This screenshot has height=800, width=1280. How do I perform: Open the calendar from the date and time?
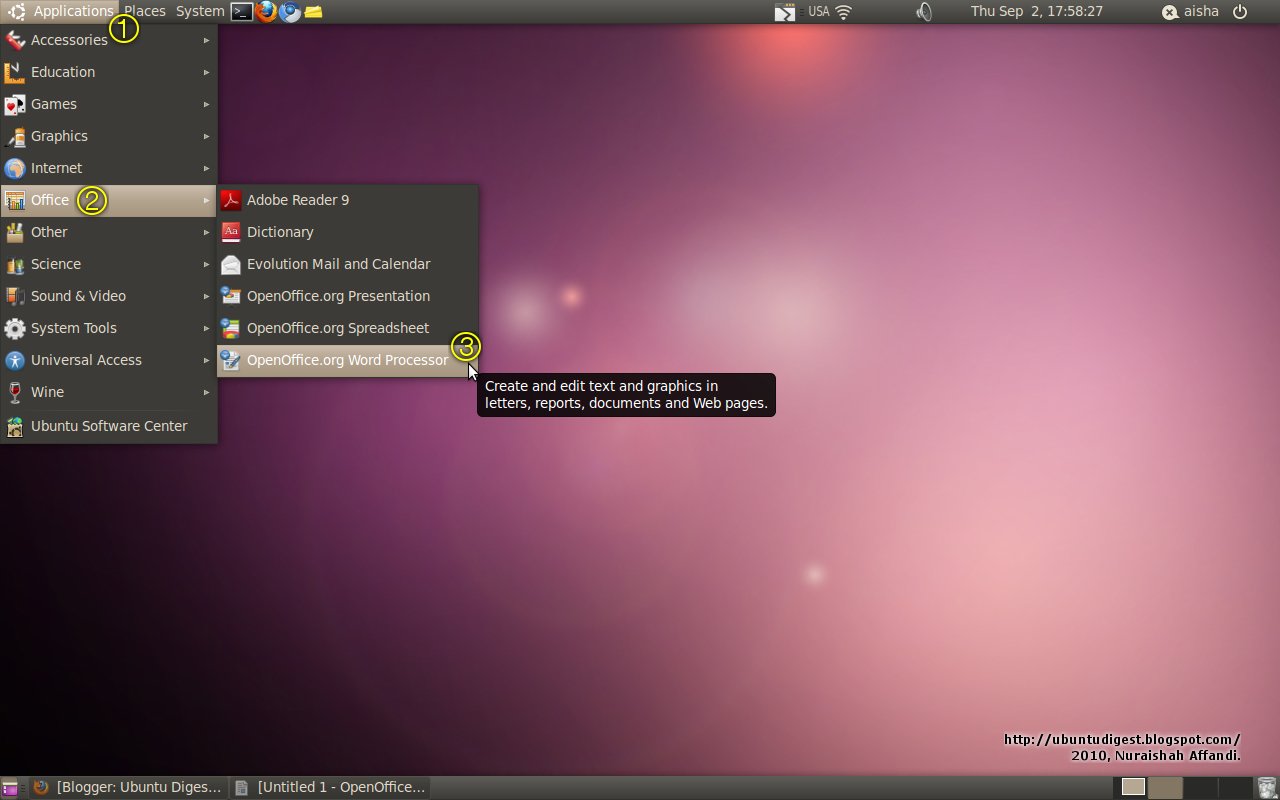point(1037,12)
